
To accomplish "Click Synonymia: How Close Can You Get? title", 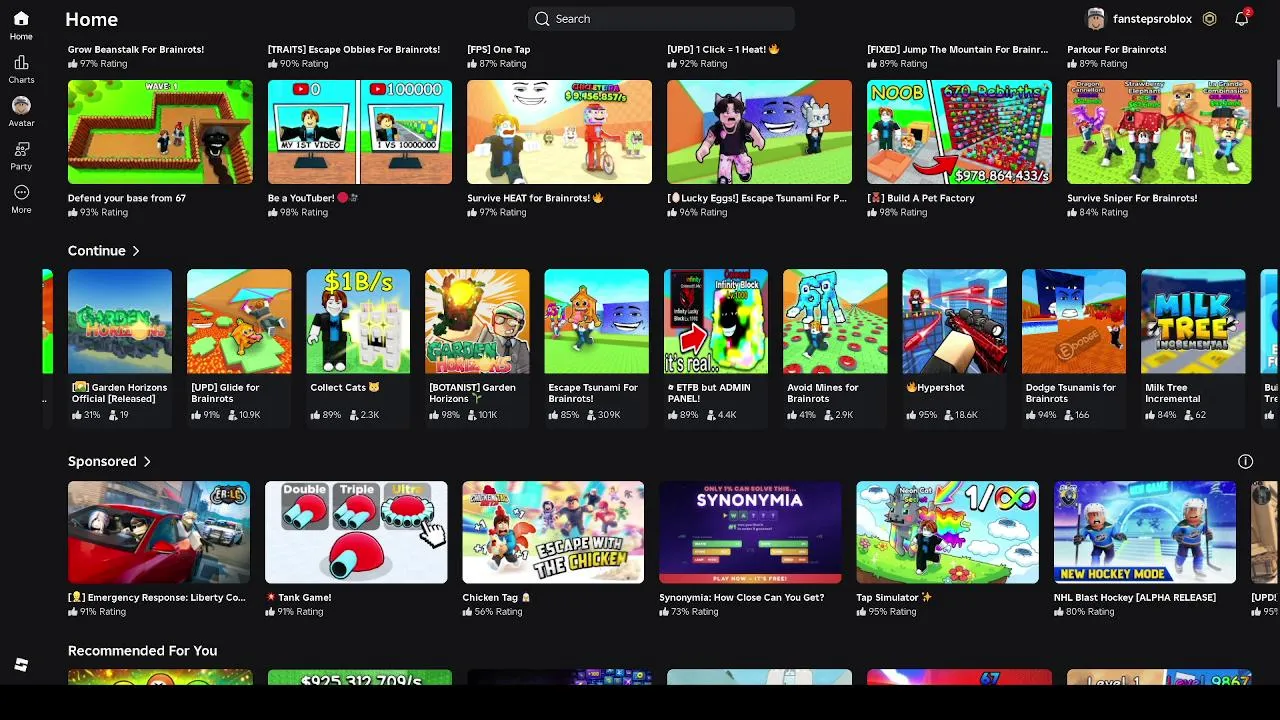I will 742,597.
